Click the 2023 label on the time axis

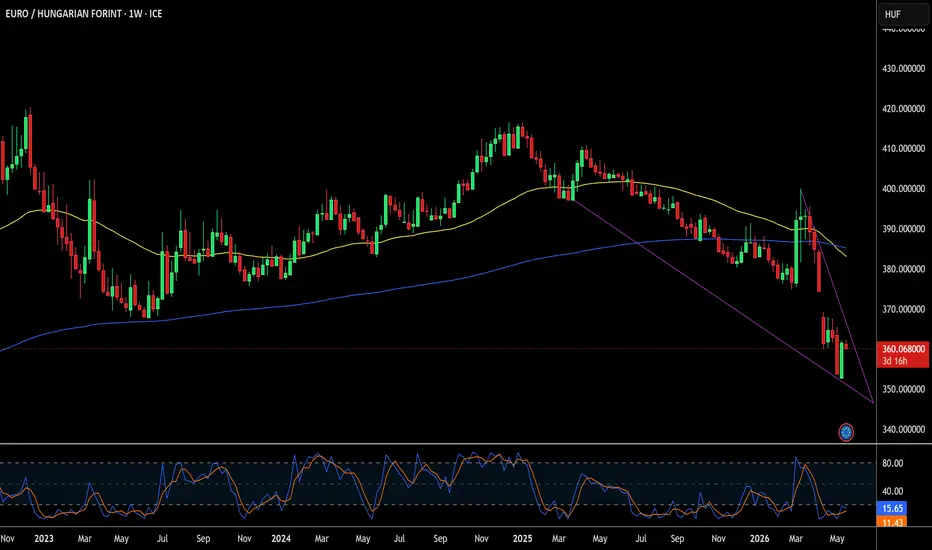pyautogui.click(x=43, y=539)
